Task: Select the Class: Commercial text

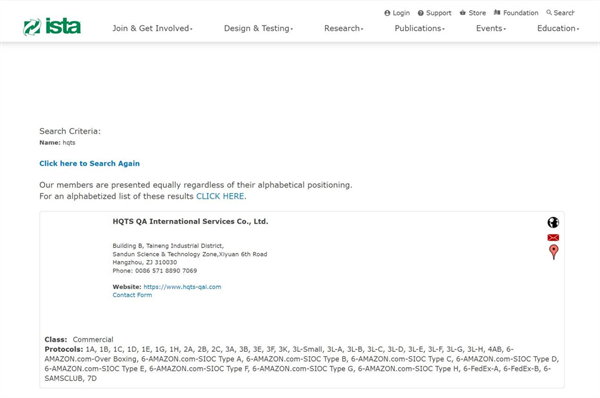Action: 79,339
